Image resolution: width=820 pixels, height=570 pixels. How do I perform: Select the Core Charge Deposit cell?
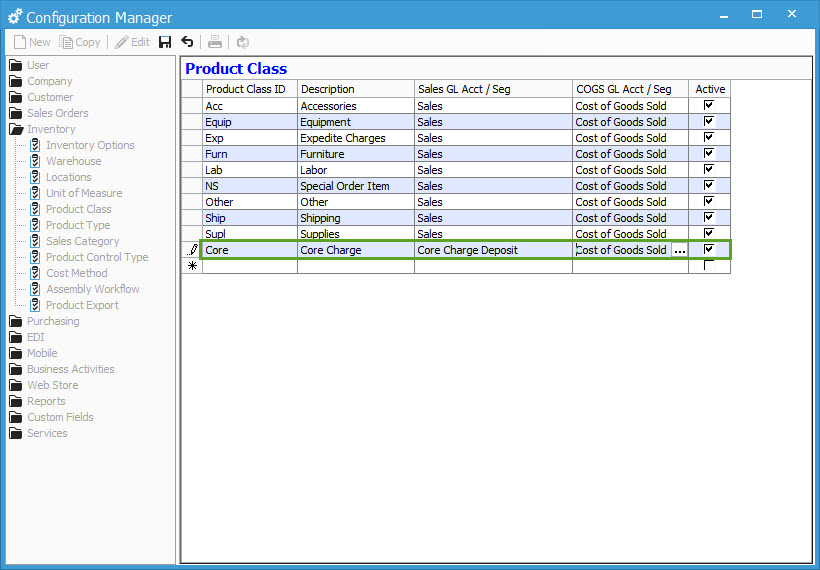pyautogui.click(x=493, y=250)
